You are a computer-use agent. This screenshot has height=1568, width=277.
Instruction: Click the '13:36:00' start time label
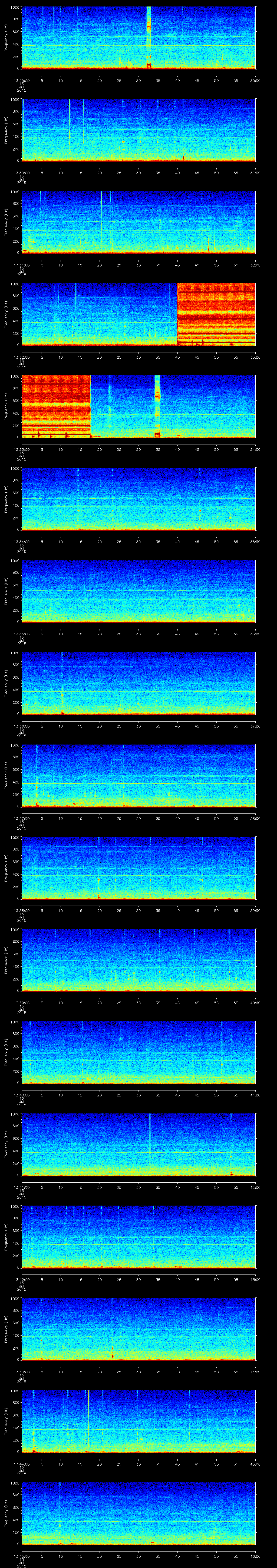[21, 726]
